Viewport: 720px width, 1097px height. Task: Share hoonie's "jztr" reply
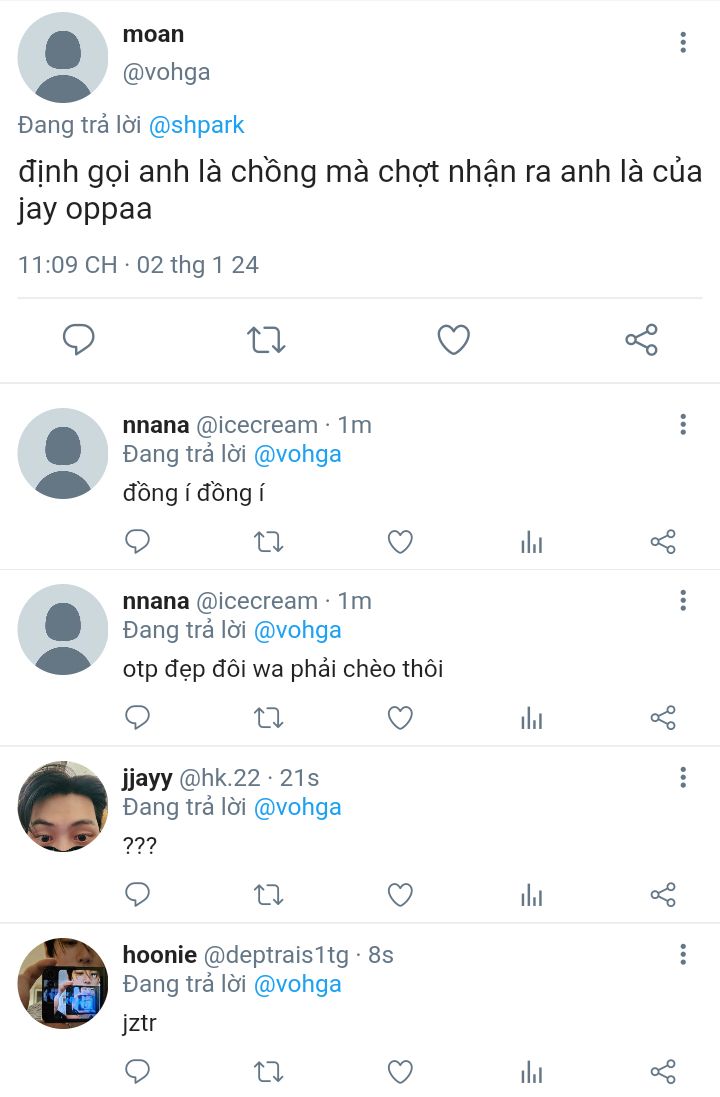(x=663, y=1072)
